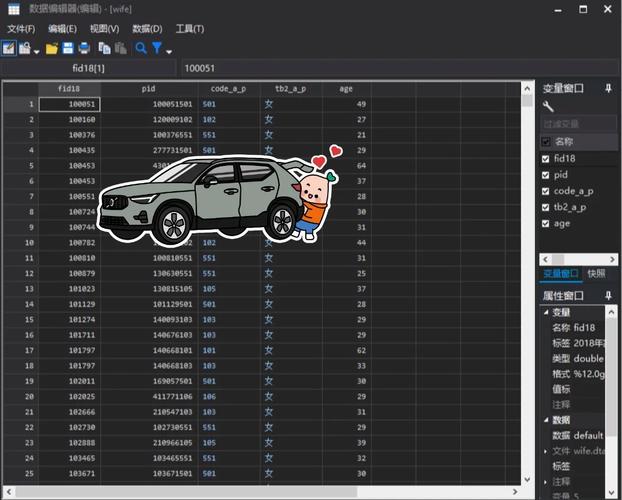Select the age column header
The image size is (622, 500).
[x=346, y=88]
